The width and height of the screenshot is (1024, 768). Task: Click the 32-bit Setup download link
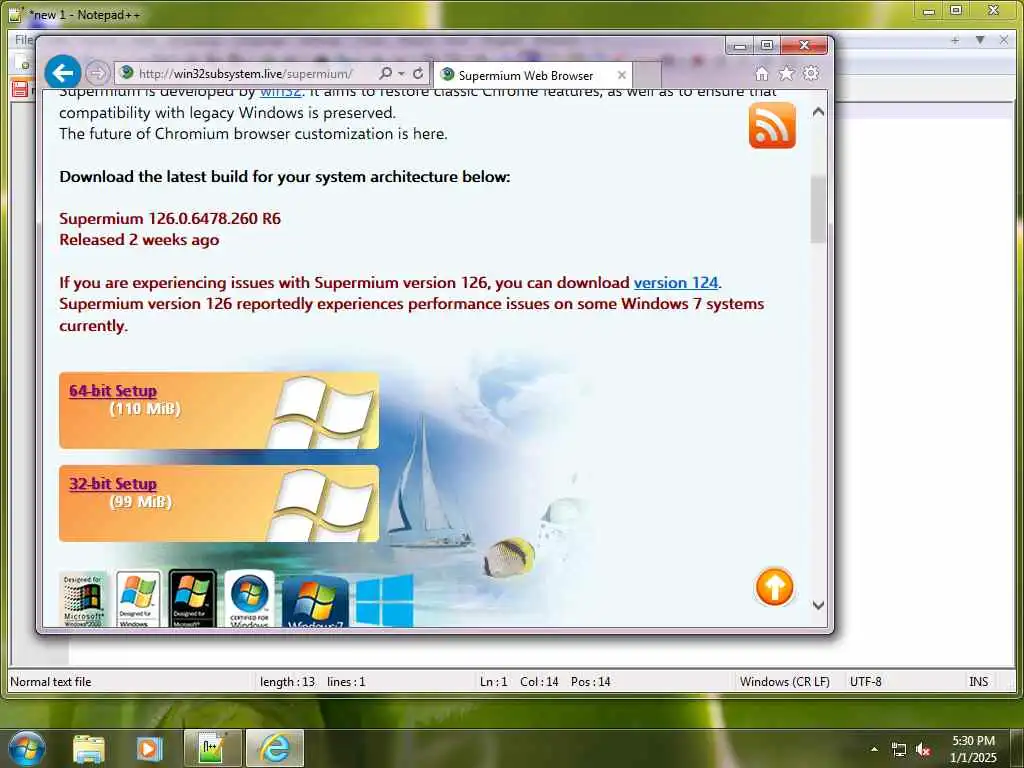(x=113, y=484)
